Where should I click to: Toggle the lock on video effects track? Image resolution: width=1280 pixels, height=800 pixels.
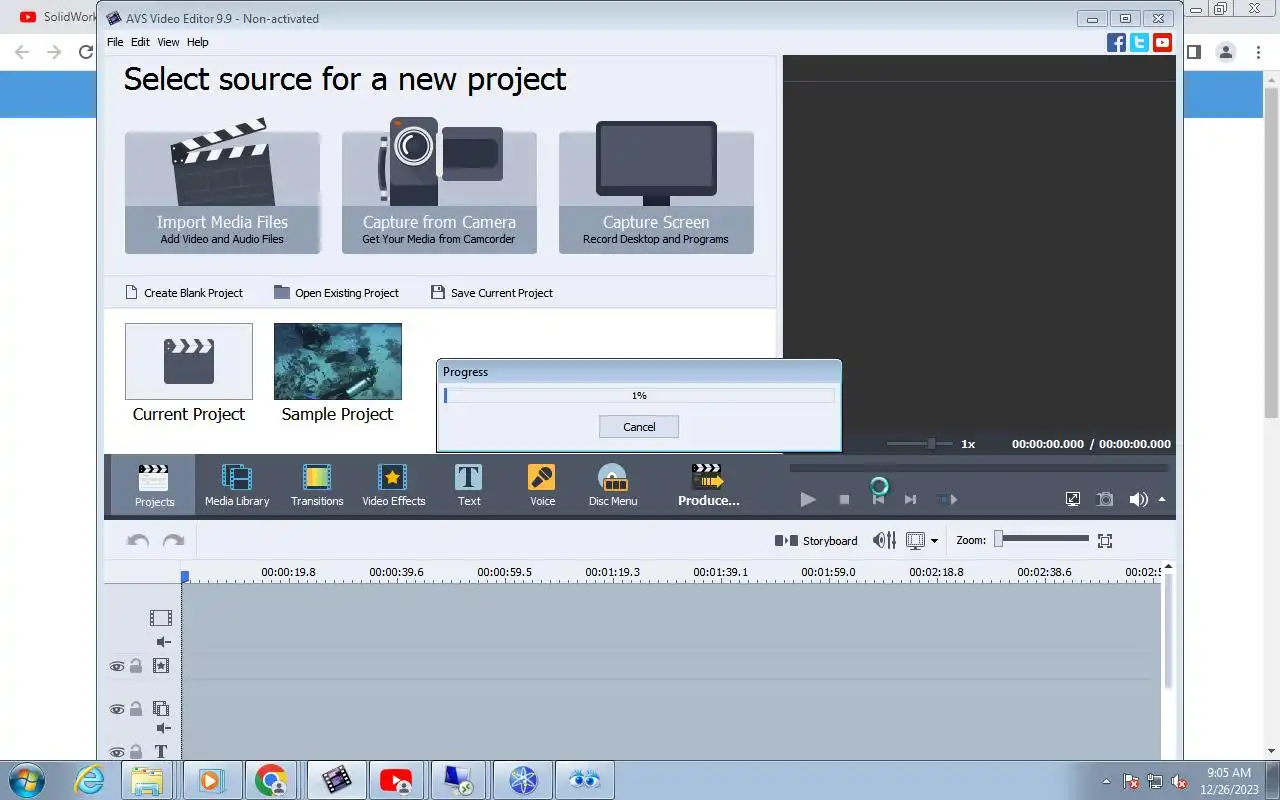[x=136, y=665]
